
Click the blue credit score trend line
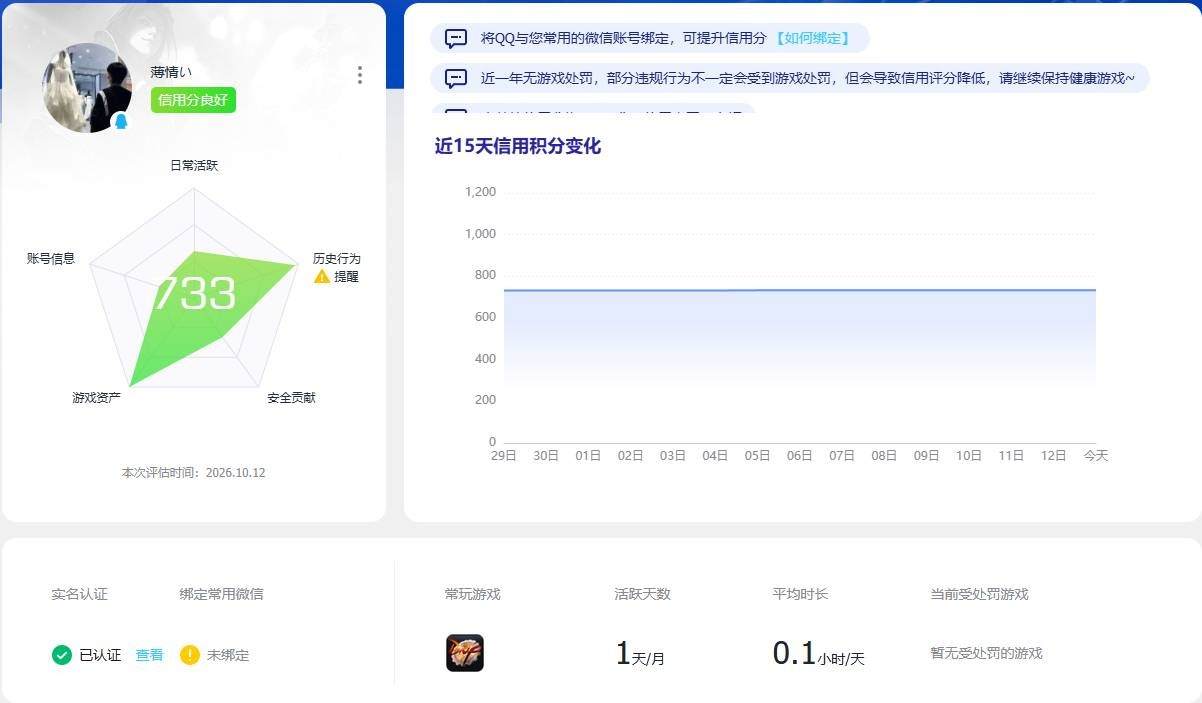(800, 290)
